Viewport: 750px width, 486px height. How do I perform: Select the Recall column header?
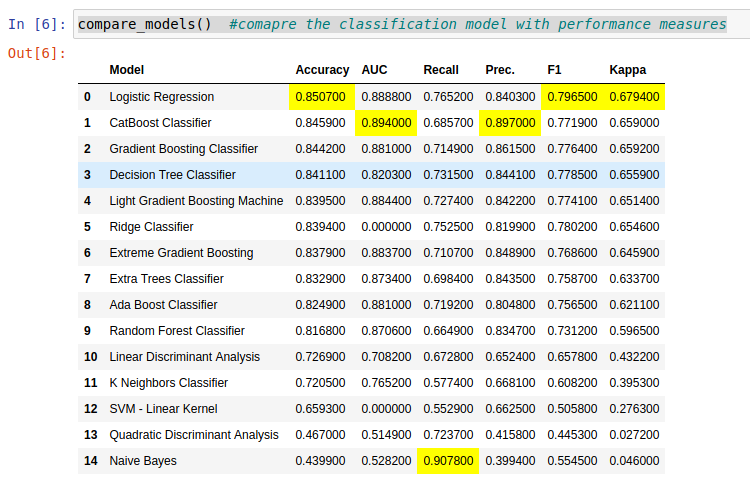tap(441, 70)
